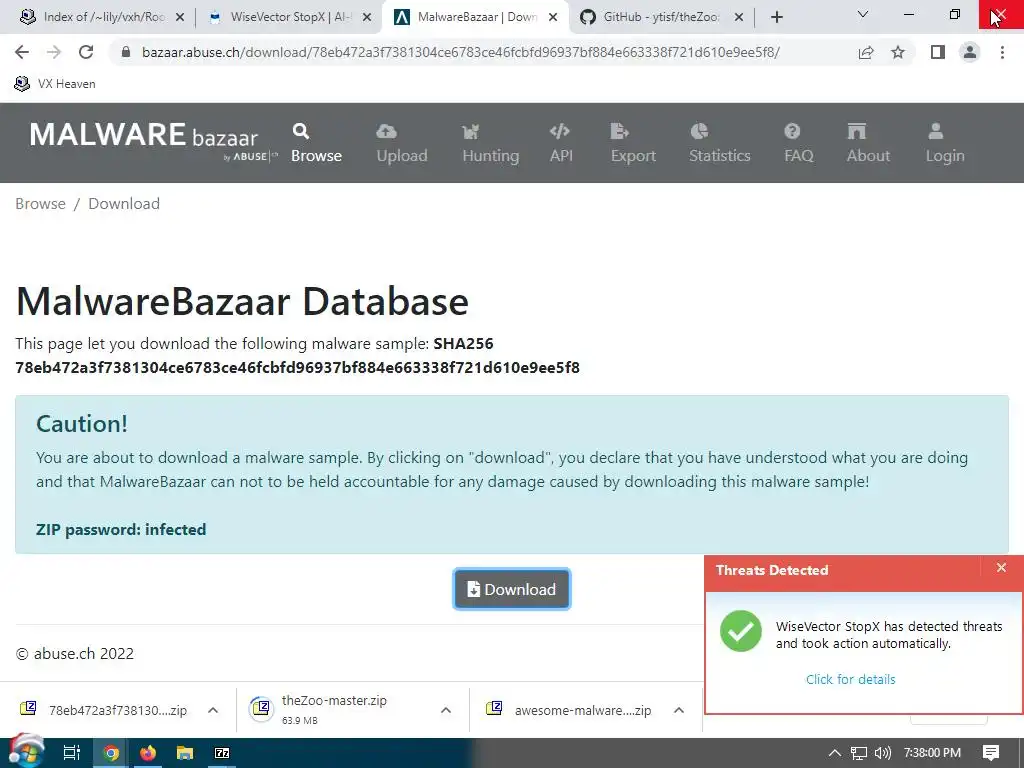Bookmark this page with the star icon
This screenshot has height=768, width=1024.
click(898, 52)
